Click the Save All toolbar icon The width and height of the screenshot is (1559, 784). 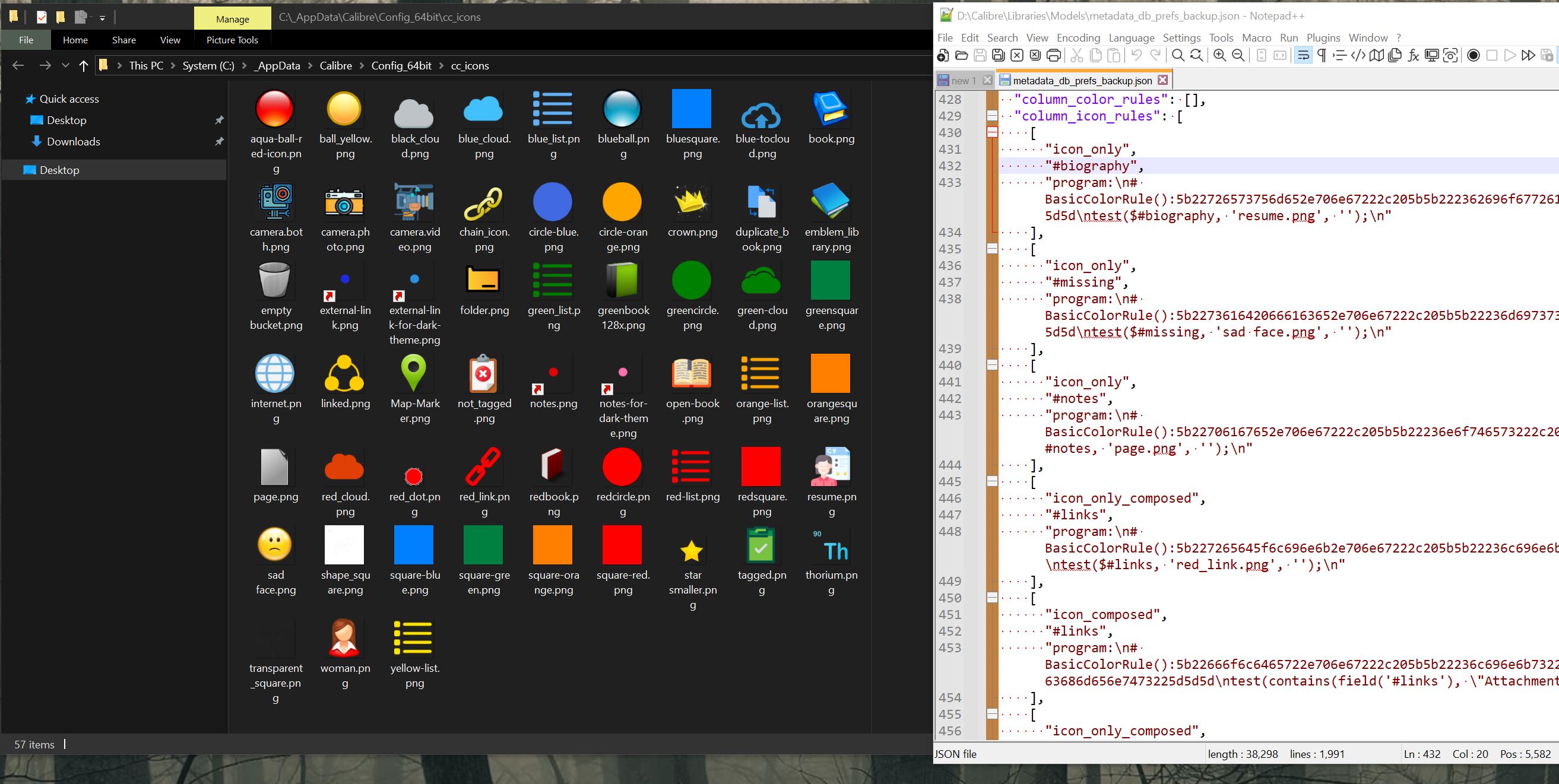pyautogui.click(x=998, y=56)
